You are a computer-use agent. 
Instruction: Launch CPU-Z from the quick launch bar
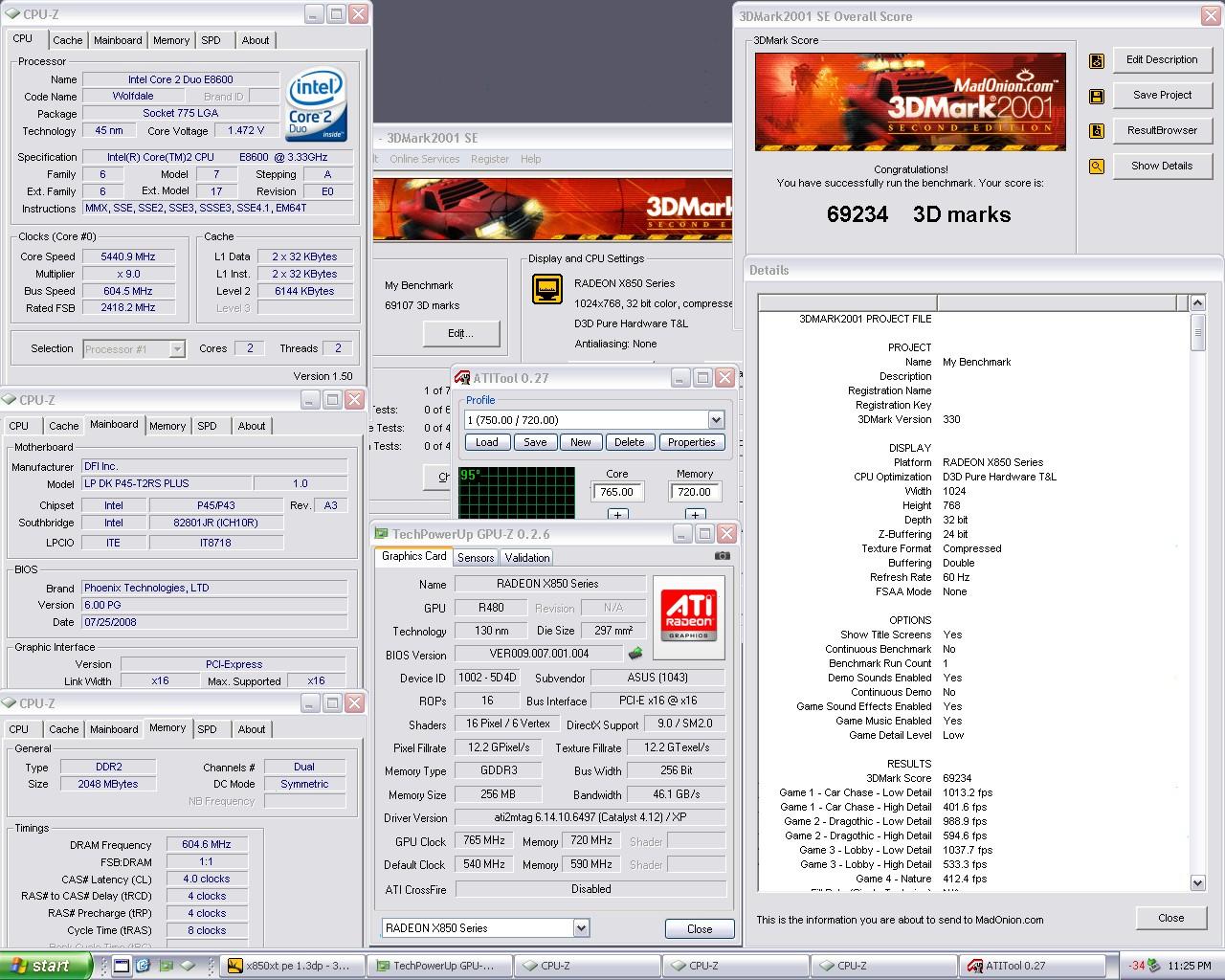pos(189,966)
